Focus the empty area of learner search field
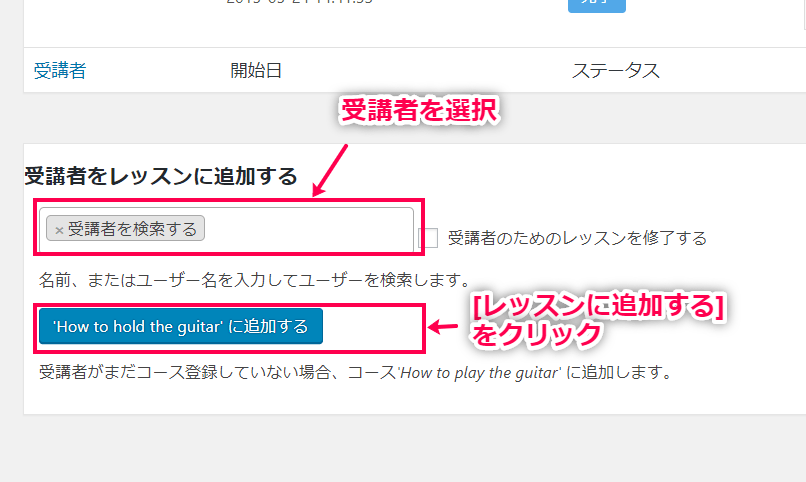The image size is (806, 482). [x=308, y=228]
